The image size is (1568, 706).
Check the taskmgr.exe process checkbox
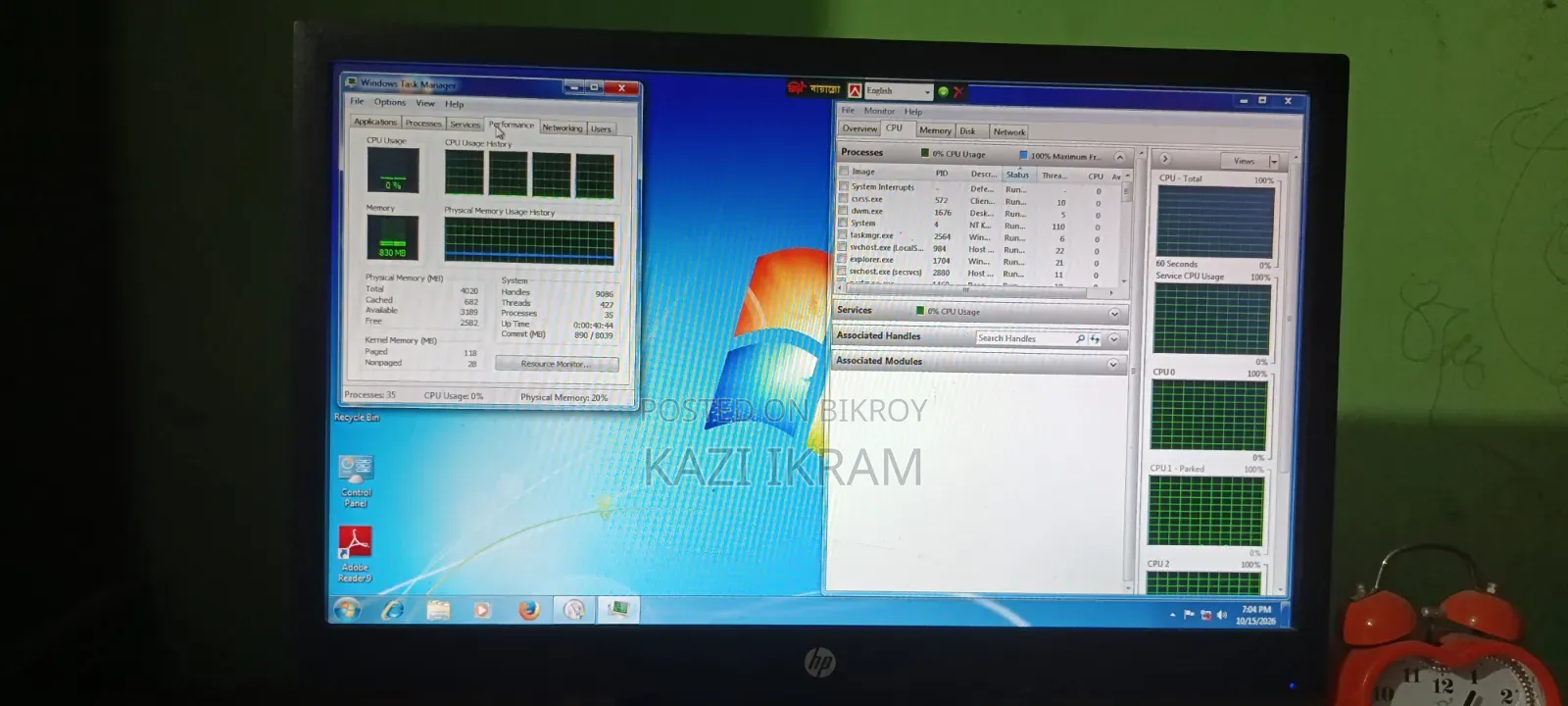tap(842, 234)
